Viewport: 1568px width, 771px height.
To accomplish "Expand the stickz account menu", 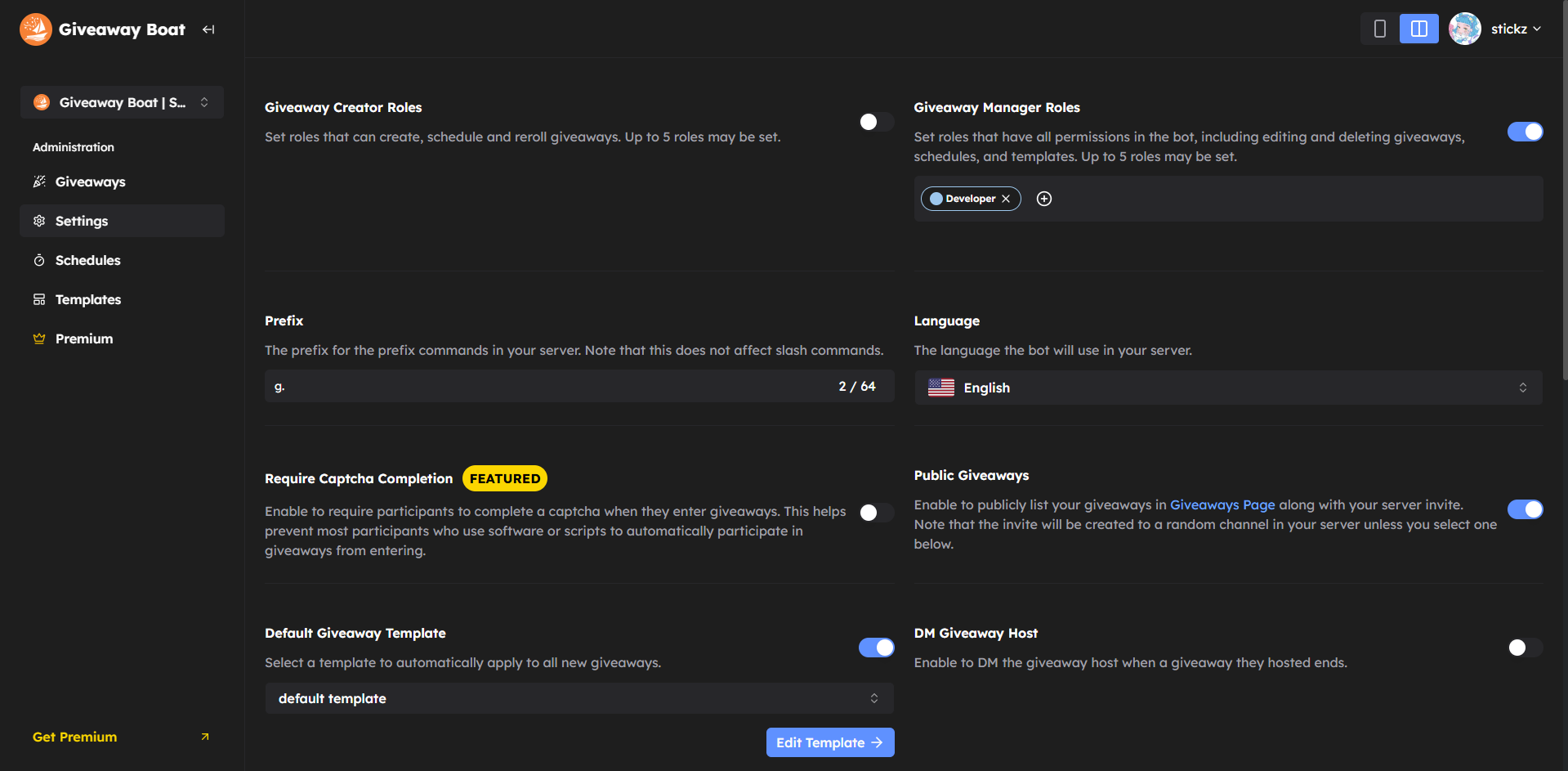I will point(1517,29).
